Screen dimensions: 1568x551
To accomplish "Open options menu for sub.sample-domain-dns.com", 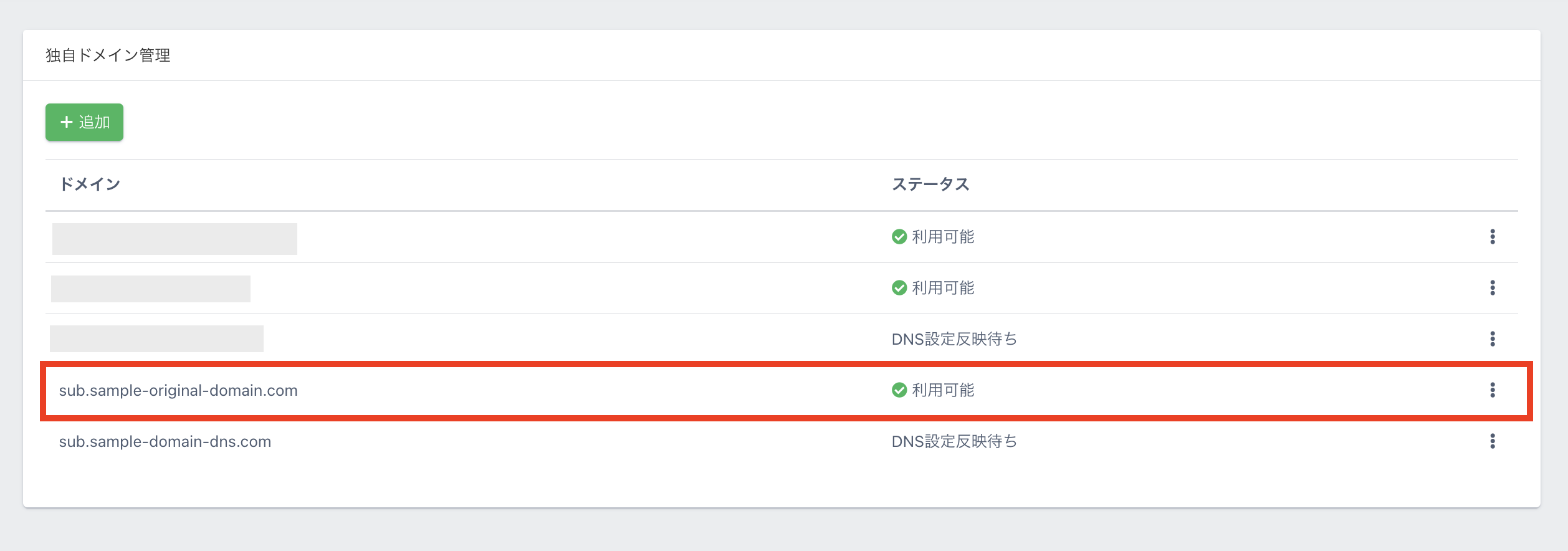I will 1492,441.
